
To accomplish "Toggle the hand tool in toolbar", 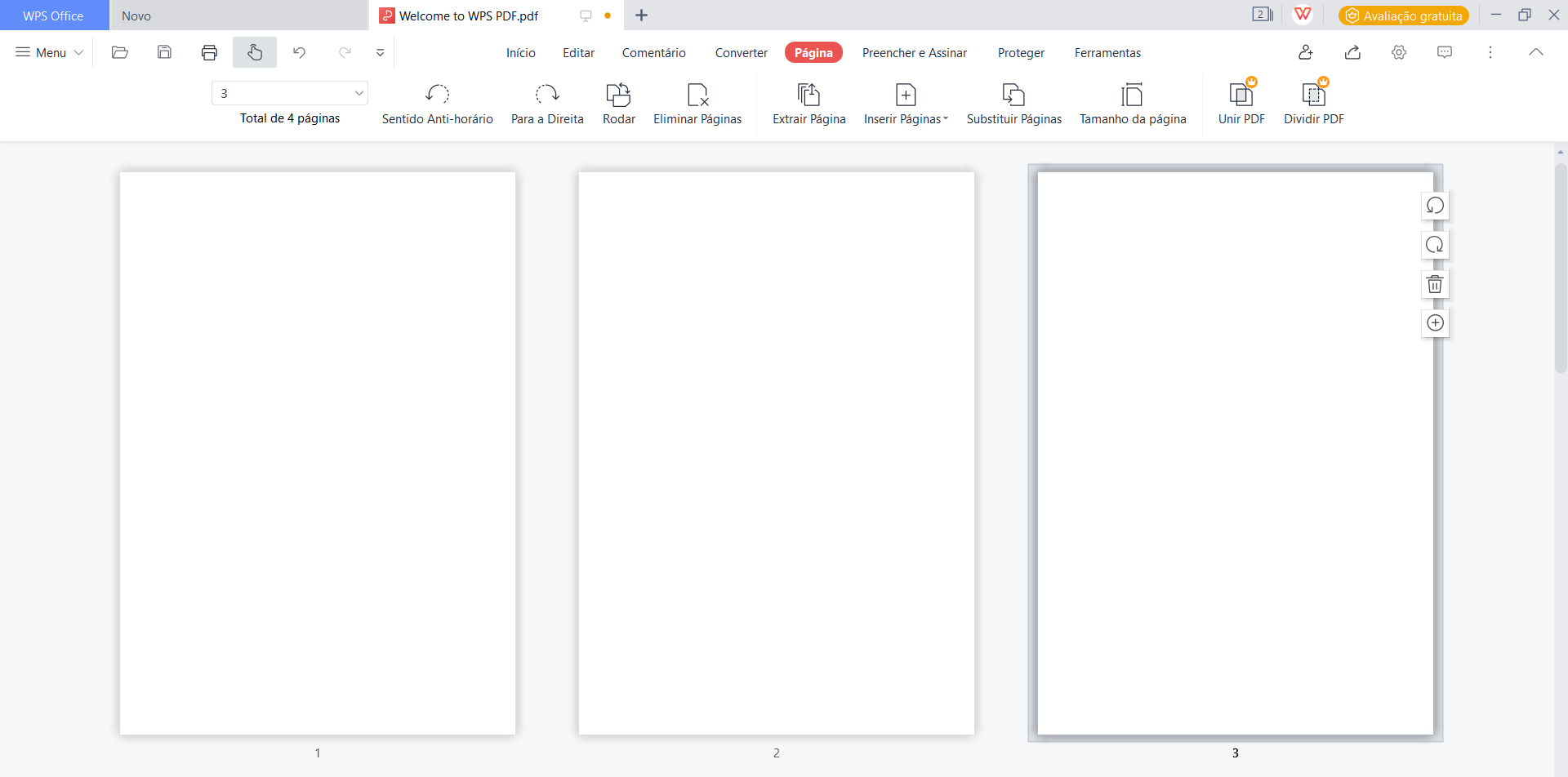I will tap(255, 52).
